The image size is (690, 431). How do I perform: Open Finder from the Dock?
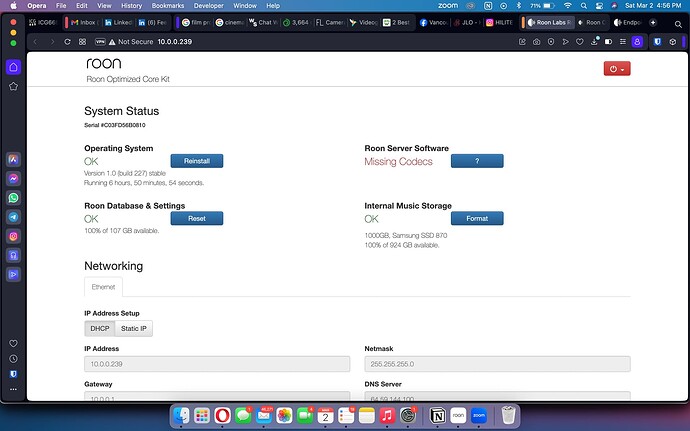[181, 415]
